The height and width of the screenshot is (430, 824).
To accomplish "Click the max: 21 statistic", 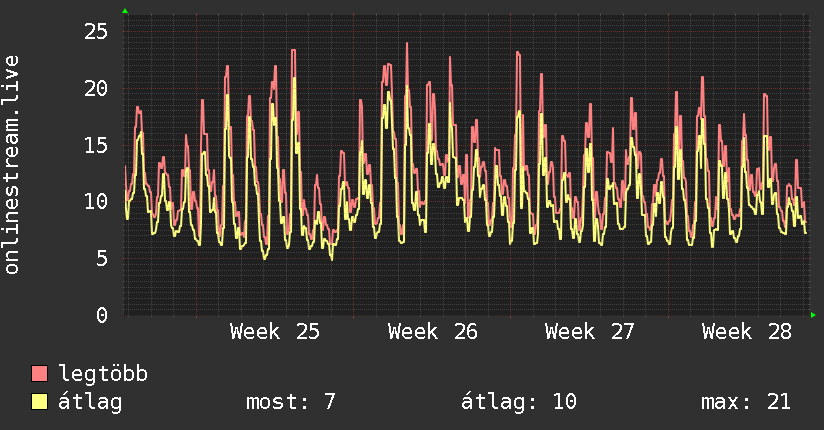I will tap(746, 402).
